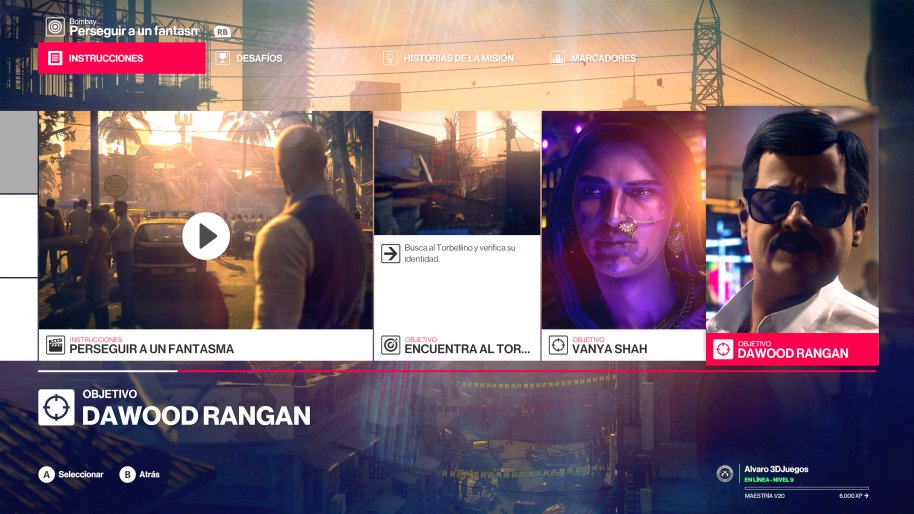Image resolution: width=914 pixels, height=514 pixels.
Task: Play the mission briefing video
Action: tap(206, 236)
